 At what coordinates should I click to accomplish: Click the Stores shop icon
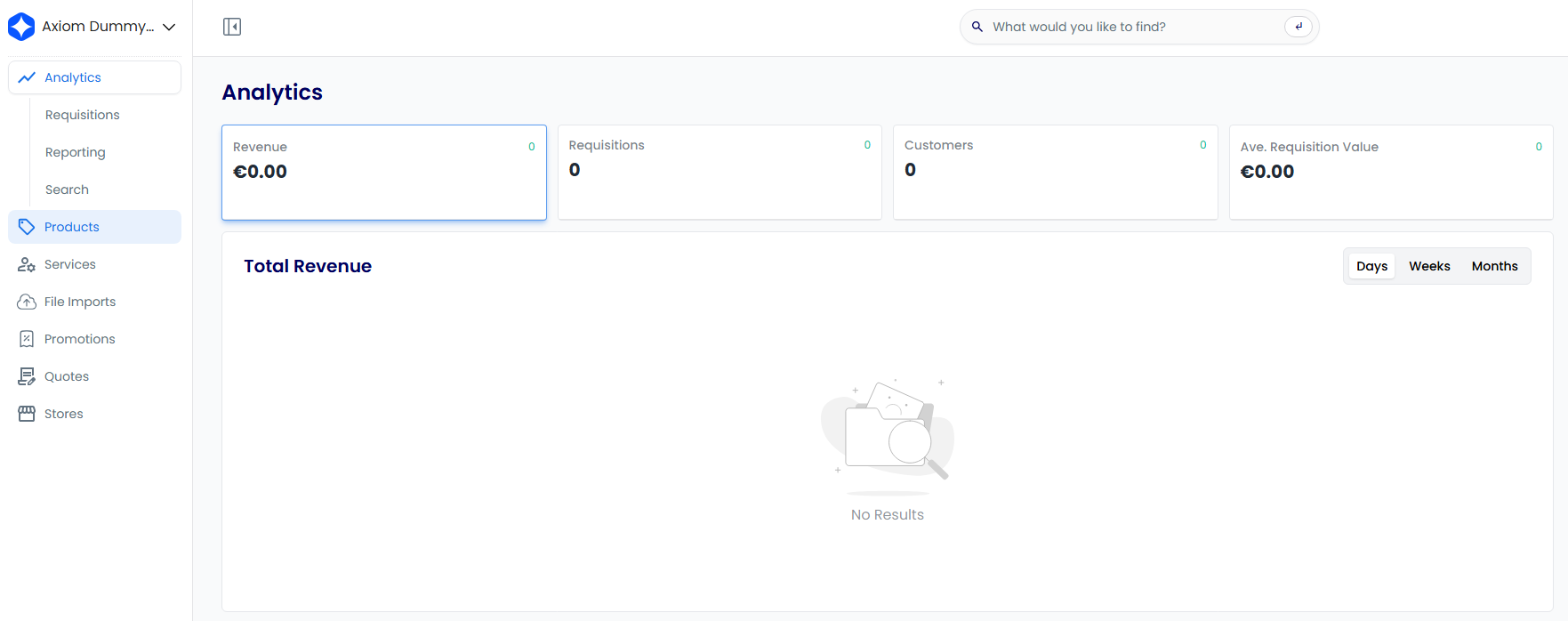click(x=27, y=414)
